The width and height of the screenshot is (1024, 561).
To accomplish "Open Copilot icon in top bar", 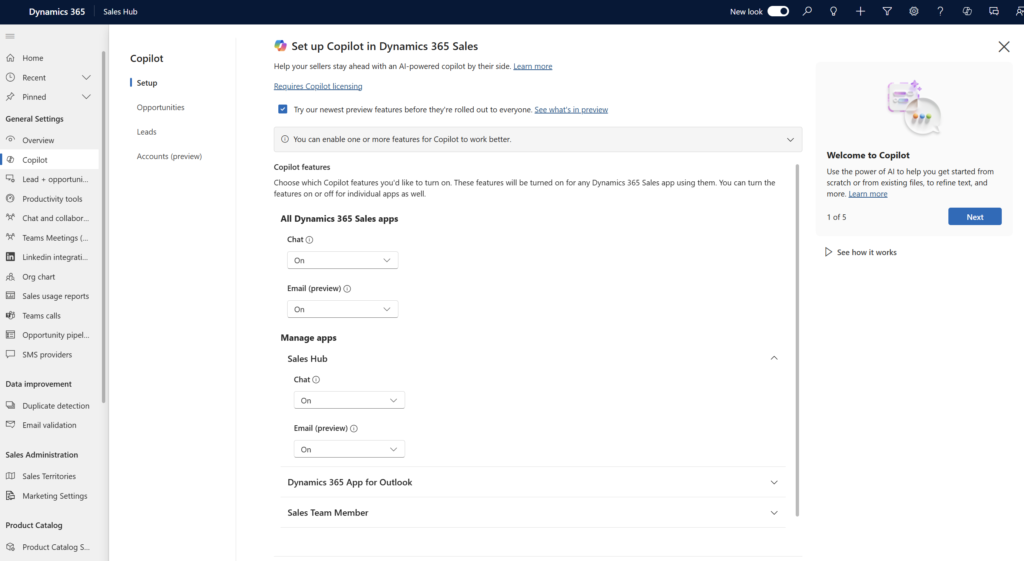I will coord(967,11).
